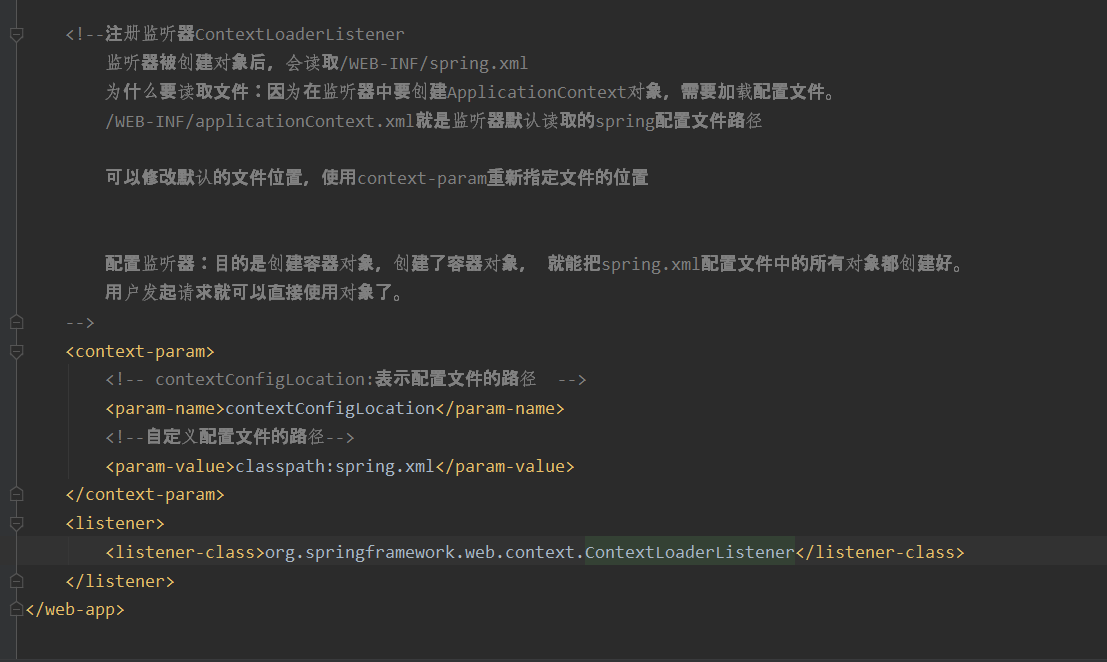Click /WEB-INF/spring.xml path in the comment
This screenshot has width=1107, height=662.
click(433, 64)
